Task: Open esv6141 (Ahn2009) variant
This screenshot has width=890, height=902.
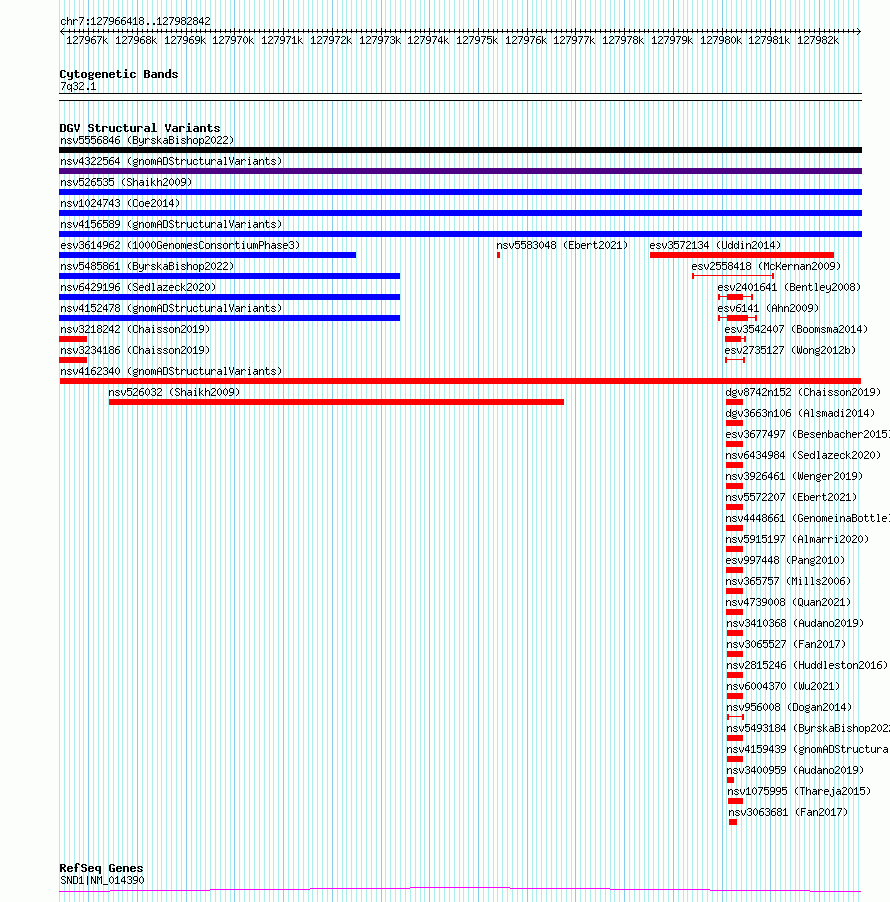Action: tap(768, 308)
